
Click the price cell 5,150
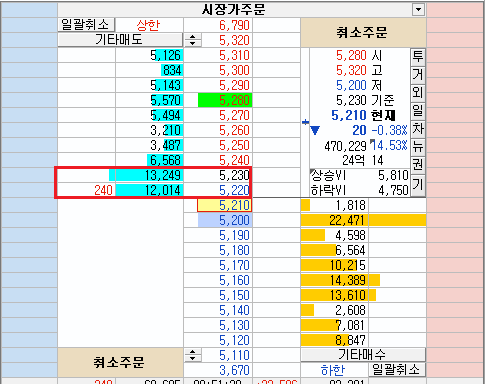click(x=218, y=295)
